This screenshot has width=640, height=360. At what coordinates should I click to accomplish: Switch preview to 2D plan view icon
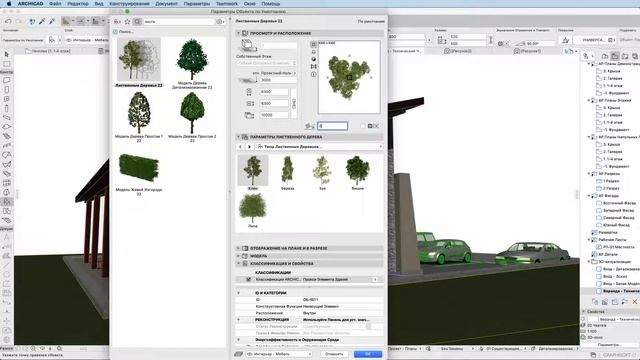[x=313, y=44]
